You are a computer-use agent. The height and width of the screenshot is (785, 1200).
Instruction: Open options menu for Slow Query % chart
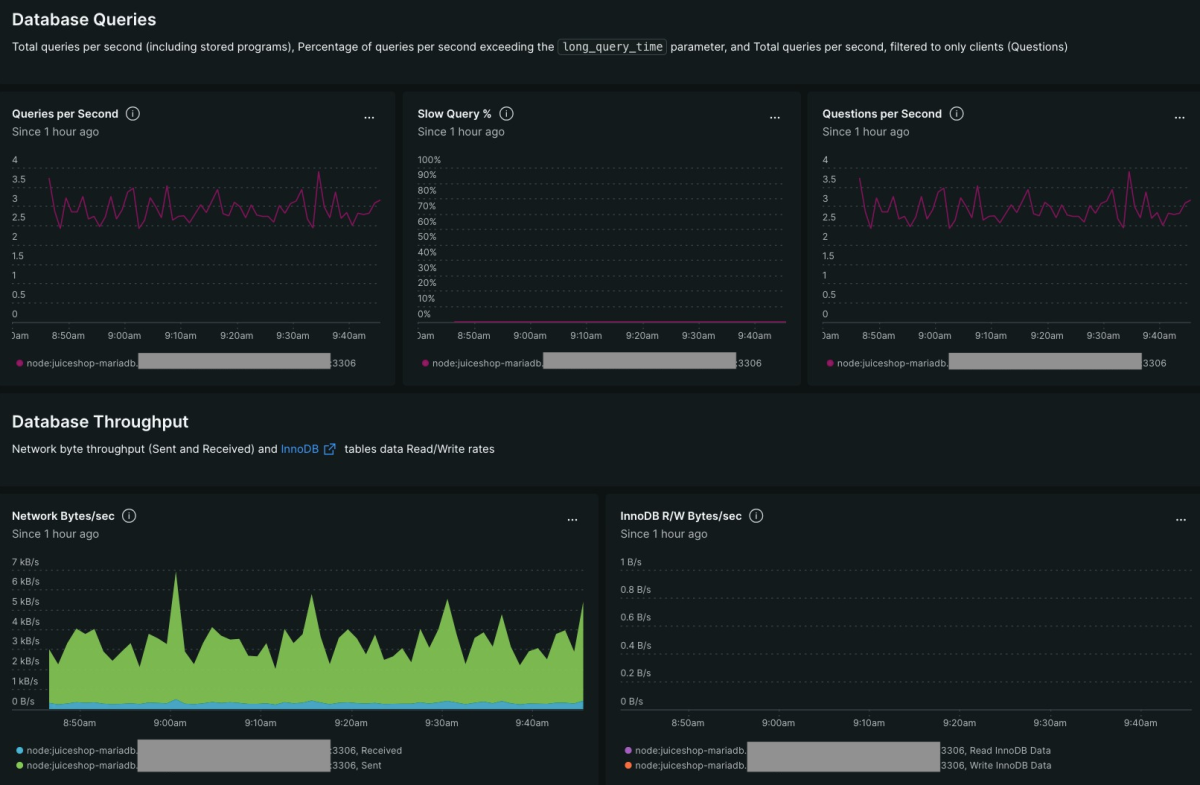pos(774,118)
